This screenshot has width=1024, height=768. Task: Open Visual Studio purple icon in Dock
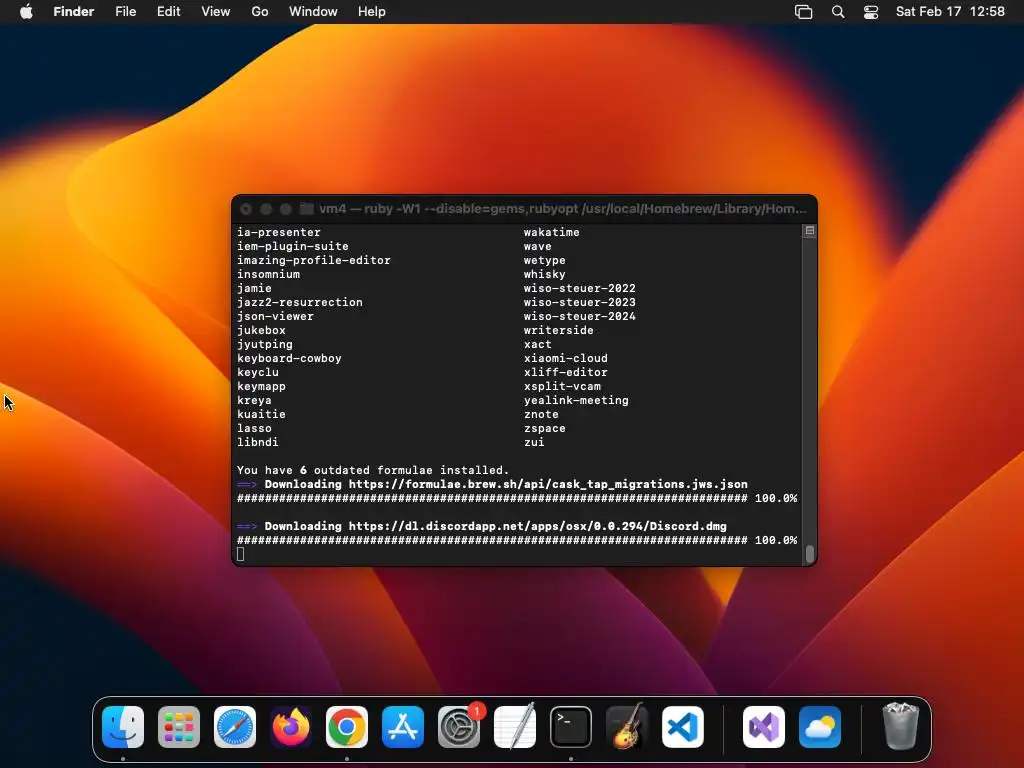(x=764, y=727)
